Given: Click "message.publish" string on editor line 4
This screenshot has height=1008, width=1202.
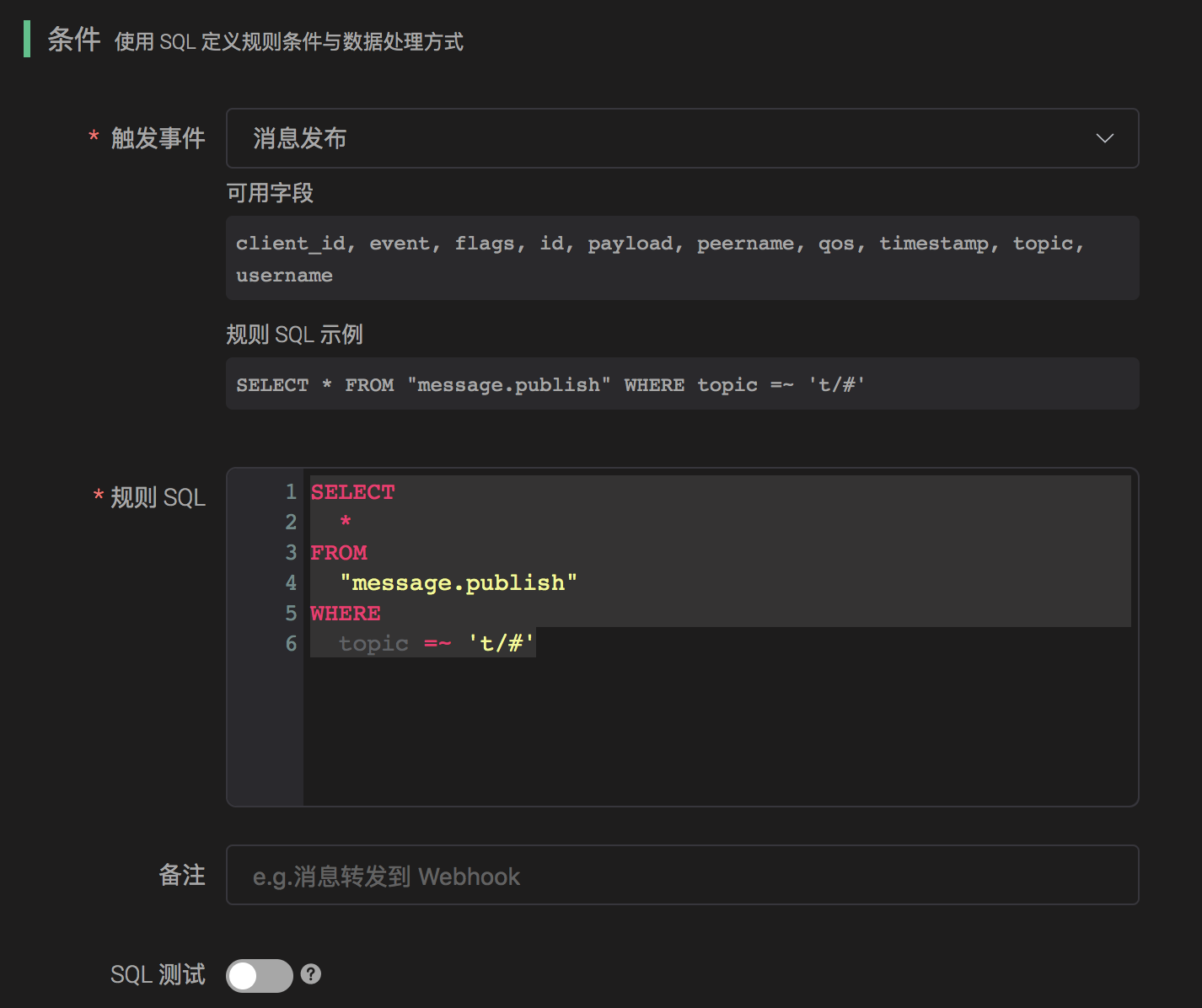Looking at the screenshot, I should (x=459, y=583).
